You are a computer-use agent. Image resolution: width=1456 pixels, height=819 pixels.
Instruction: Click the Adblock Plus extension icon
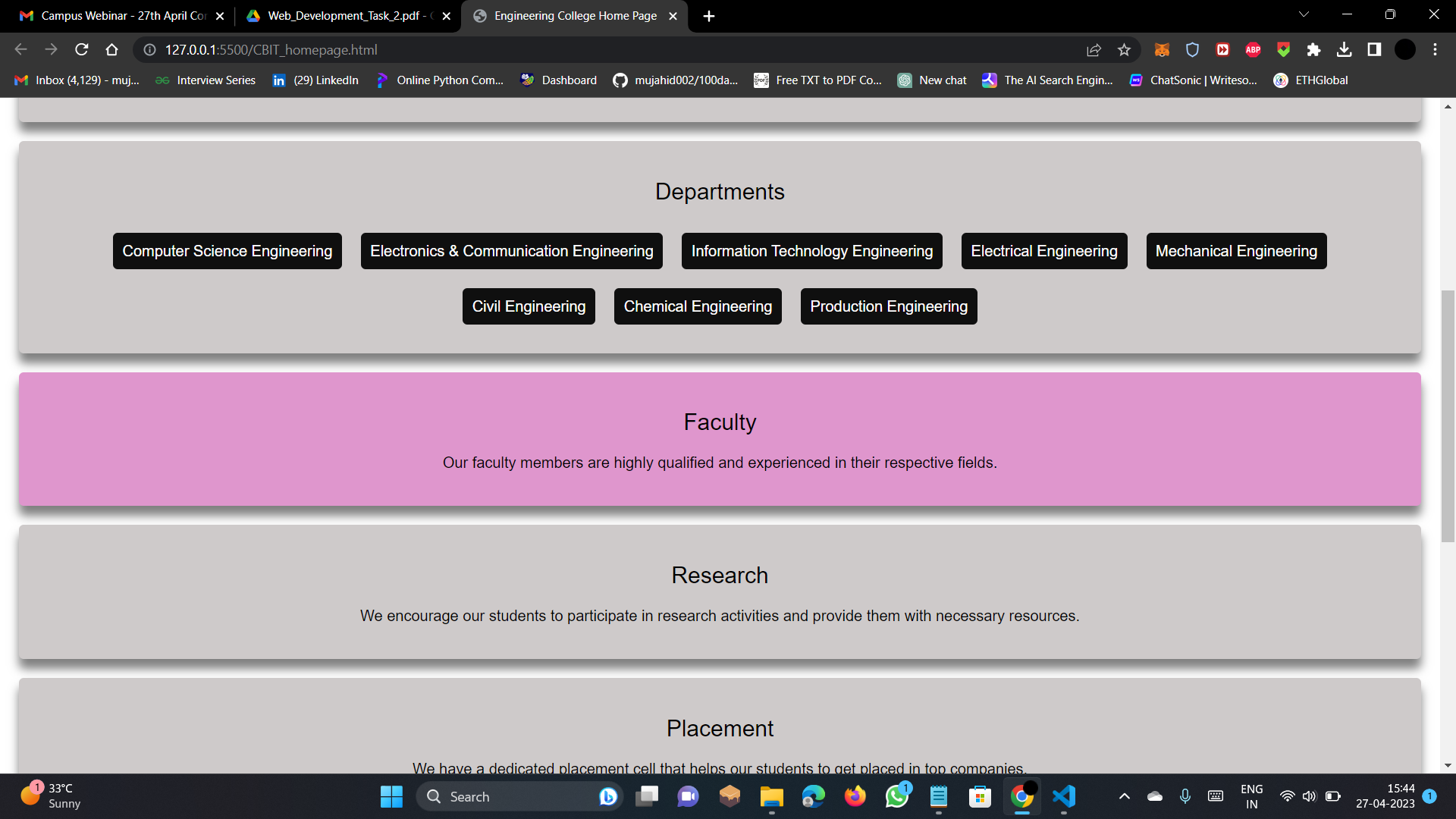pos(1253,49)
